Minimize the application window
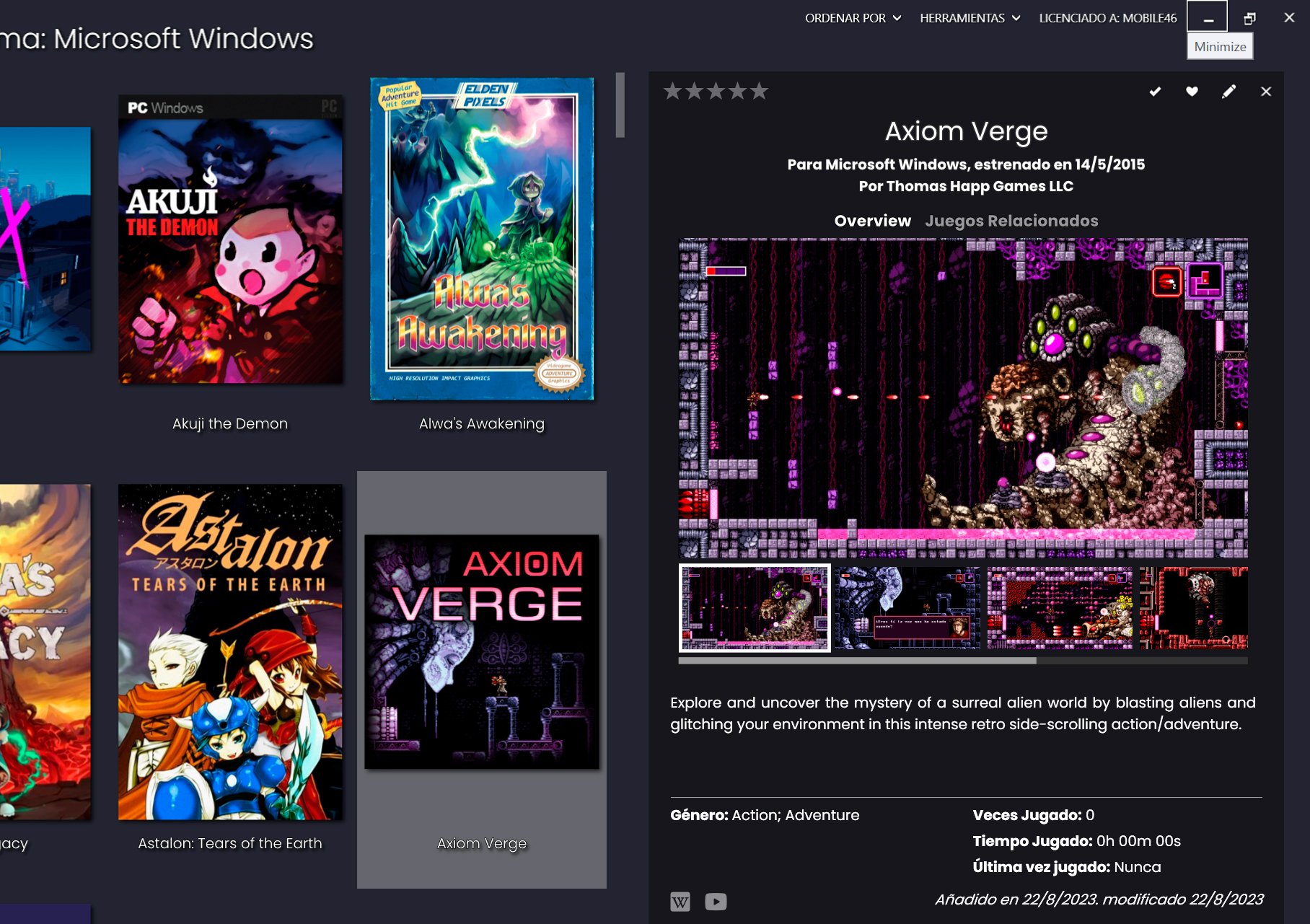Image resolution: width=1310 pixels, height=924 pixels. click(x=1208, y=18)
